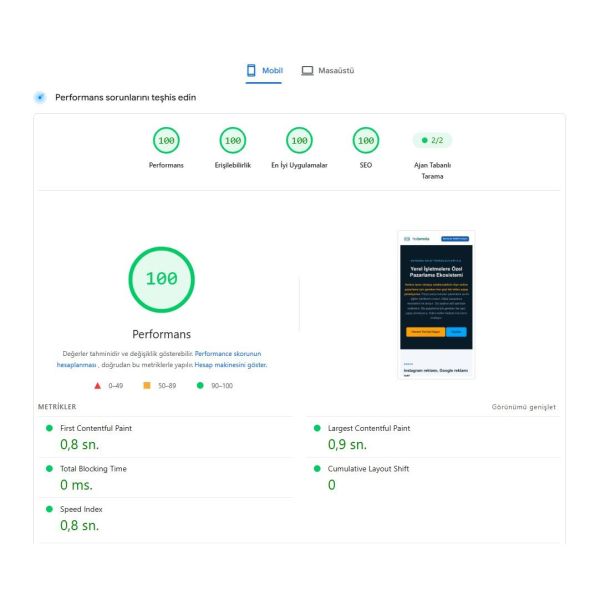Click the METRİKLER section heading
Screen dimensions: 600x600
click(x=57, y=407)
